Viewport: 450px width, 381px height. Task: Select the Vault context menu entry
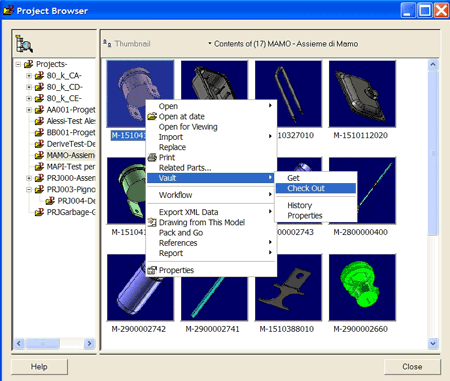pyautogui.click(x=211, y=178)
